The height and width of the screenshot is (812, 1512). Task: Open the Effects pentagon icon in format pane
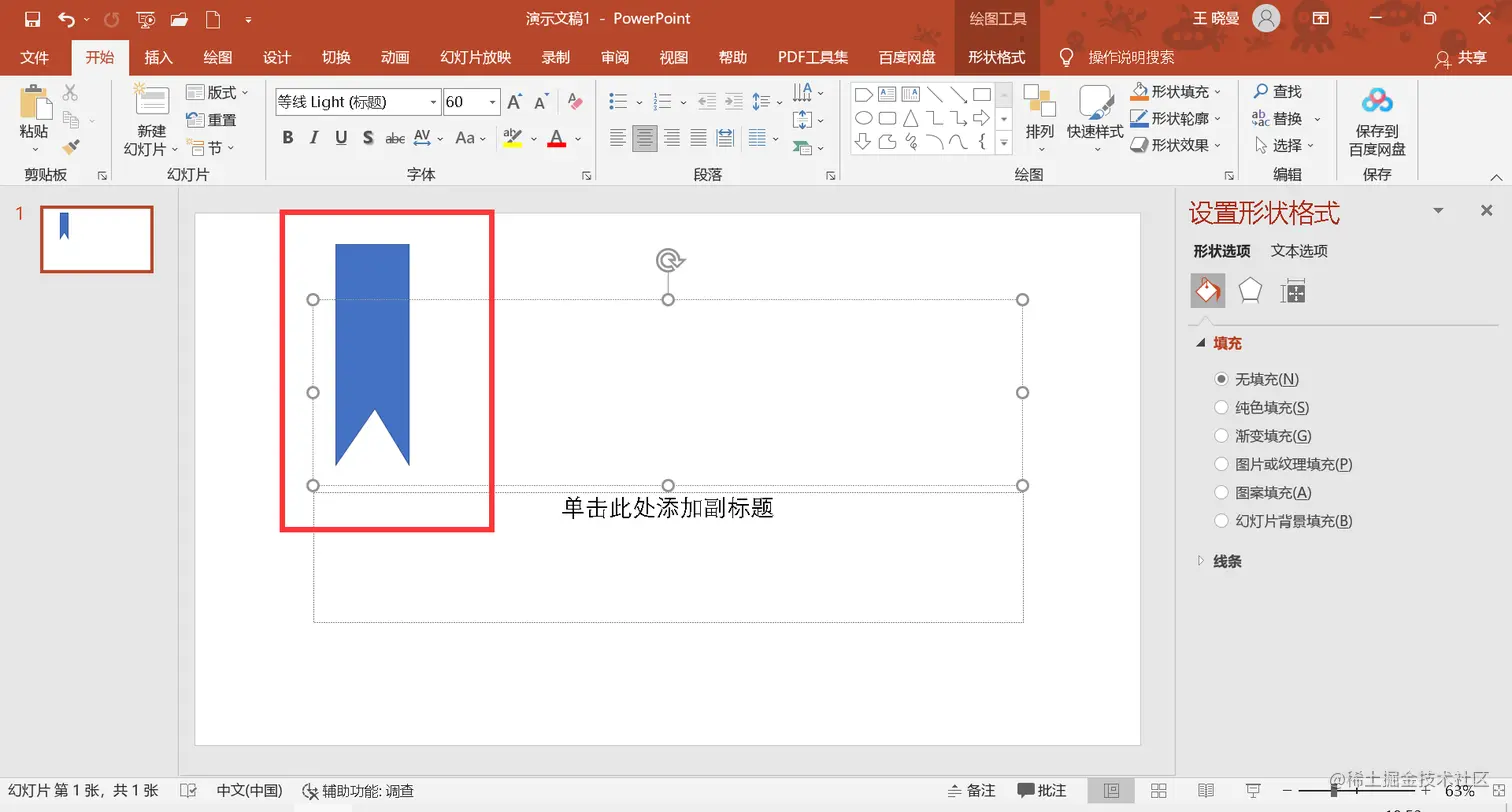click(x=1250, y=291)
